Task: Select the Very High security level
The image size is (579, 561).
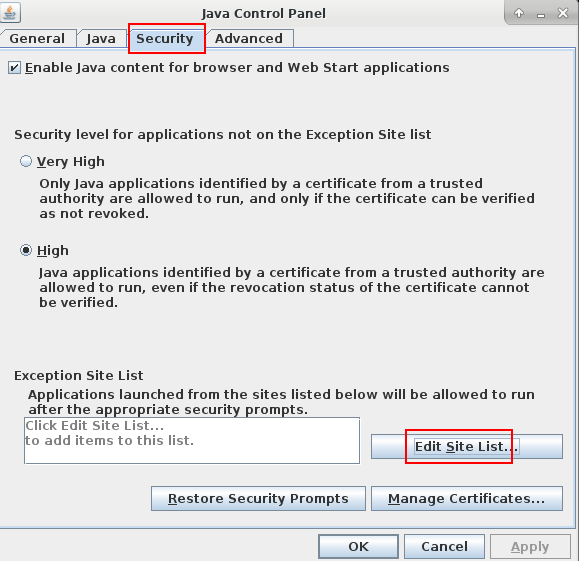Action: tap(26, 161)
